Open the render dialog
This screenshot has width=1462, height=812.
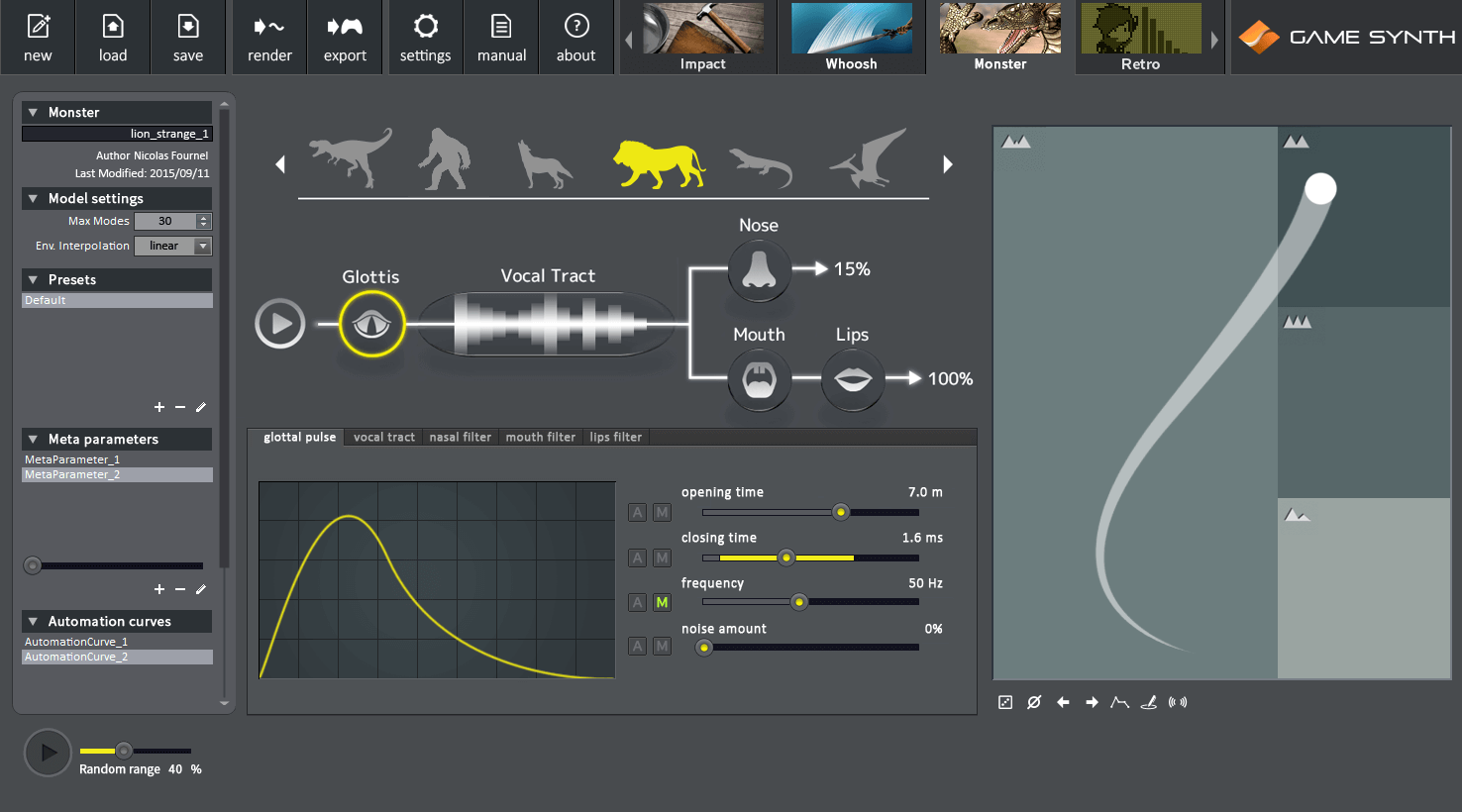coord(268,37)
